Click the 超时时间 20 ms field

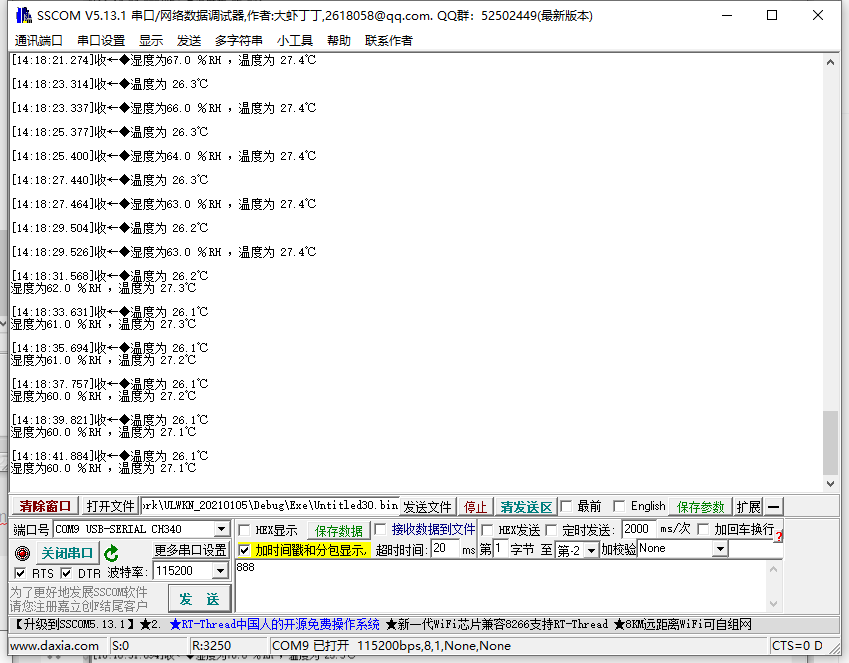click(x=445, y=549)
